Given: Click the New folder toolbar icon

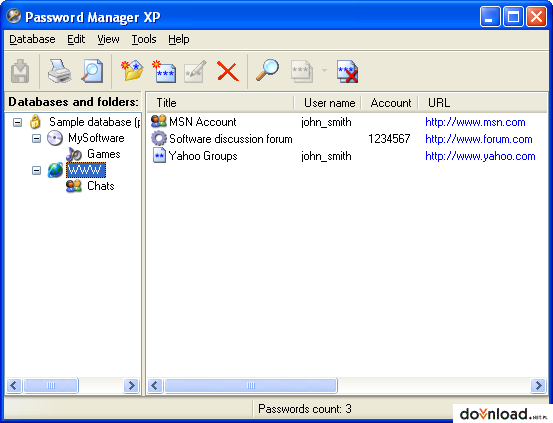Looking at the screenshot, I should [x=132, y=71].
